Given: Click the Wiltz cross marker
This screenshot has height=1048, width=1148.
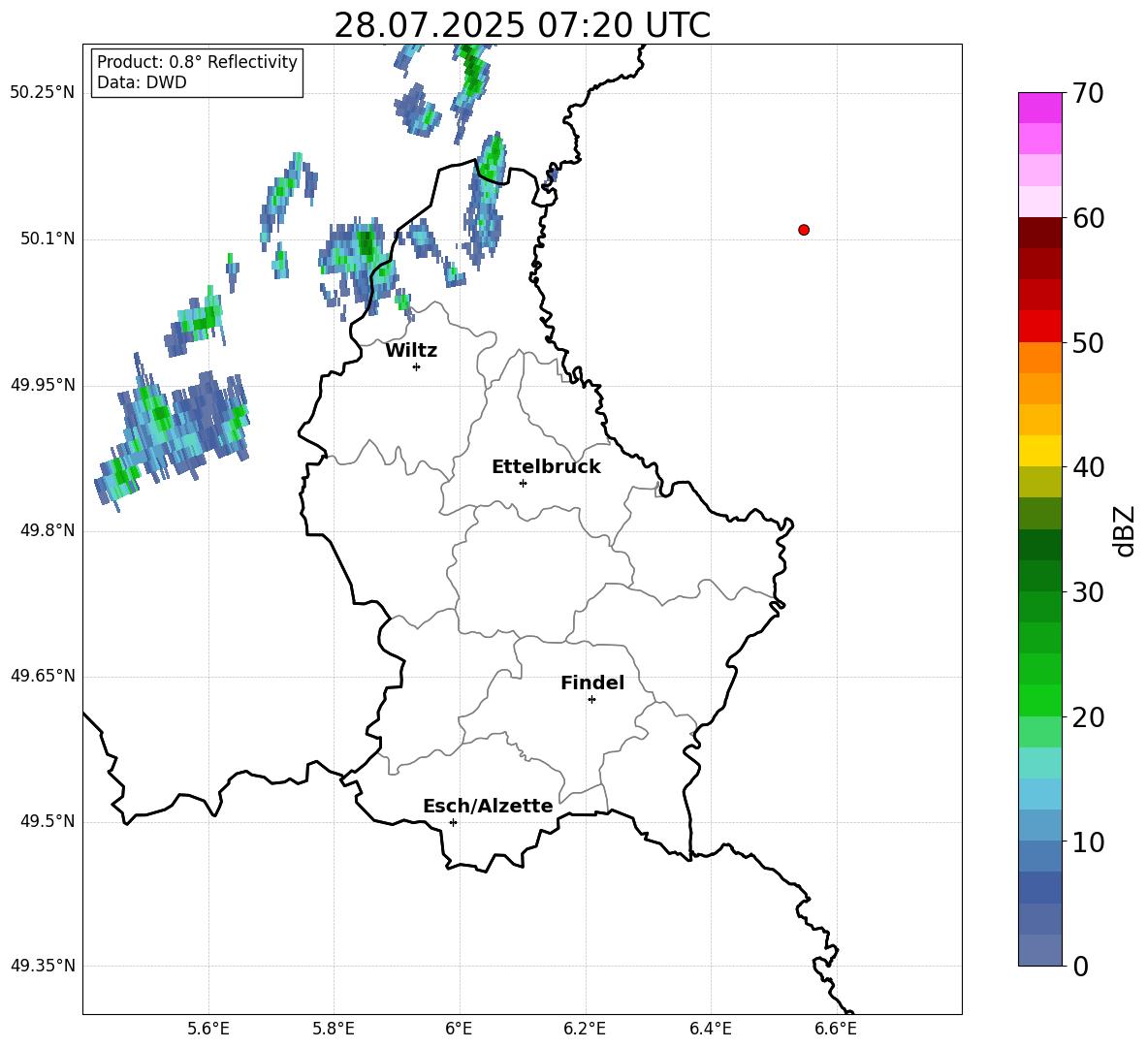Looking at the screenshot, I should tap(417, 366).
